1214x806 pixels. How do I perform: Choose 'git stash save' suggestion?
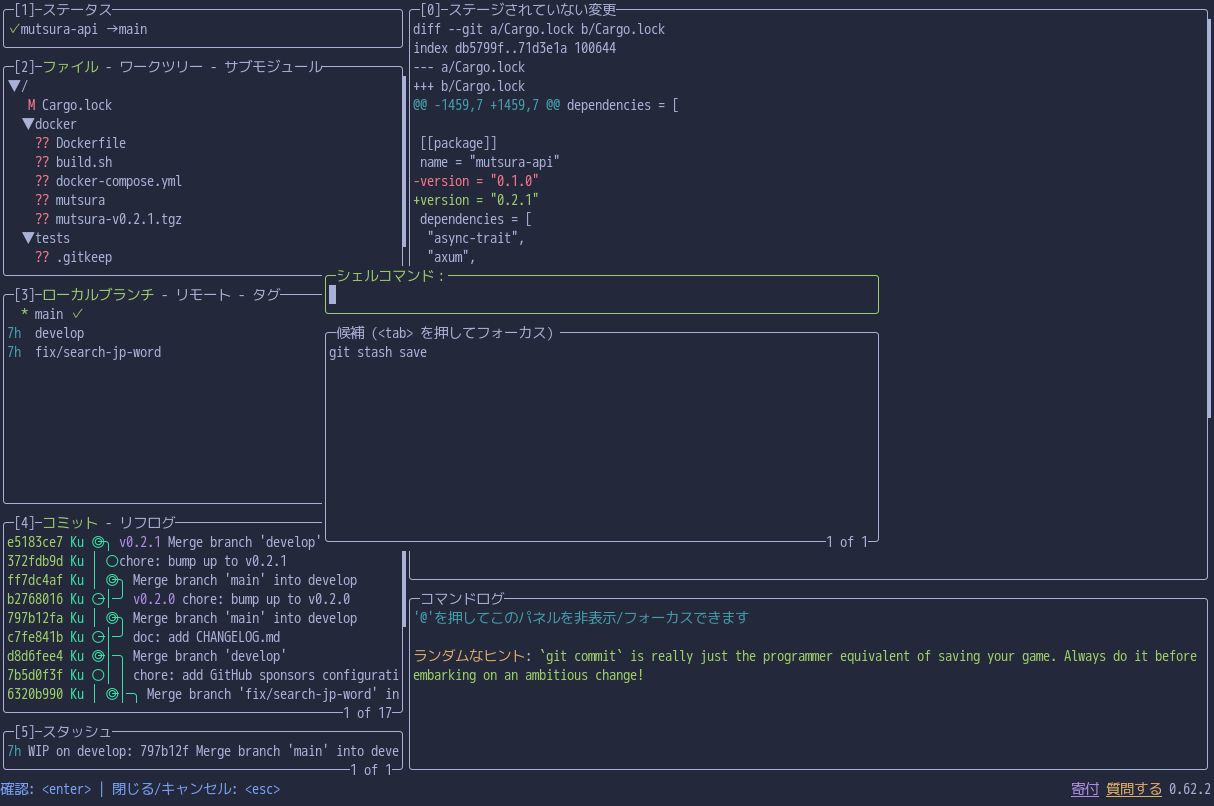(x=602, y=352)
